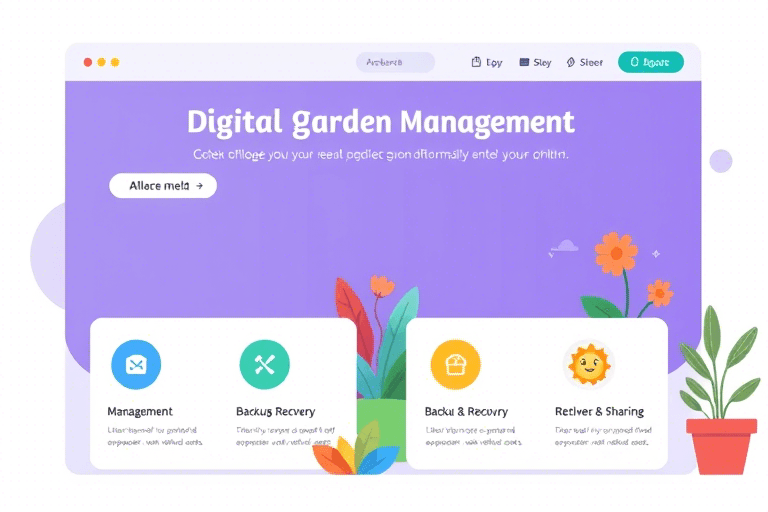Click the yellow box icon
This screenshot has width=768, height=512.
point(455,364)
